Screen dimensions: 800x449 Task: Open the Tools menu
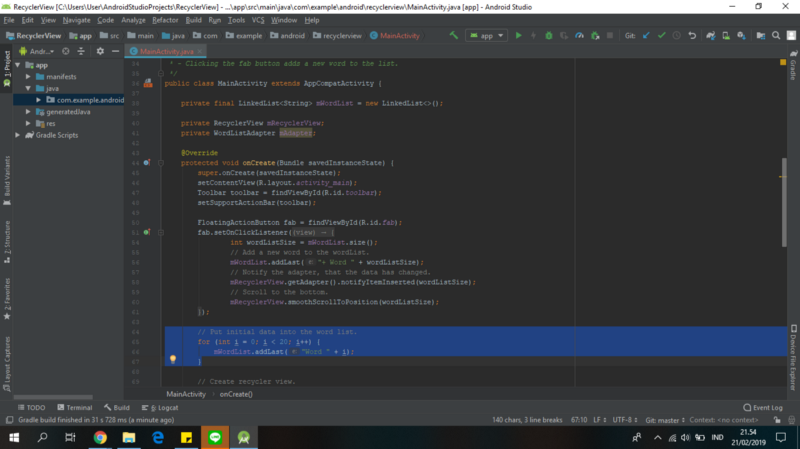click(x=236, y=20)
